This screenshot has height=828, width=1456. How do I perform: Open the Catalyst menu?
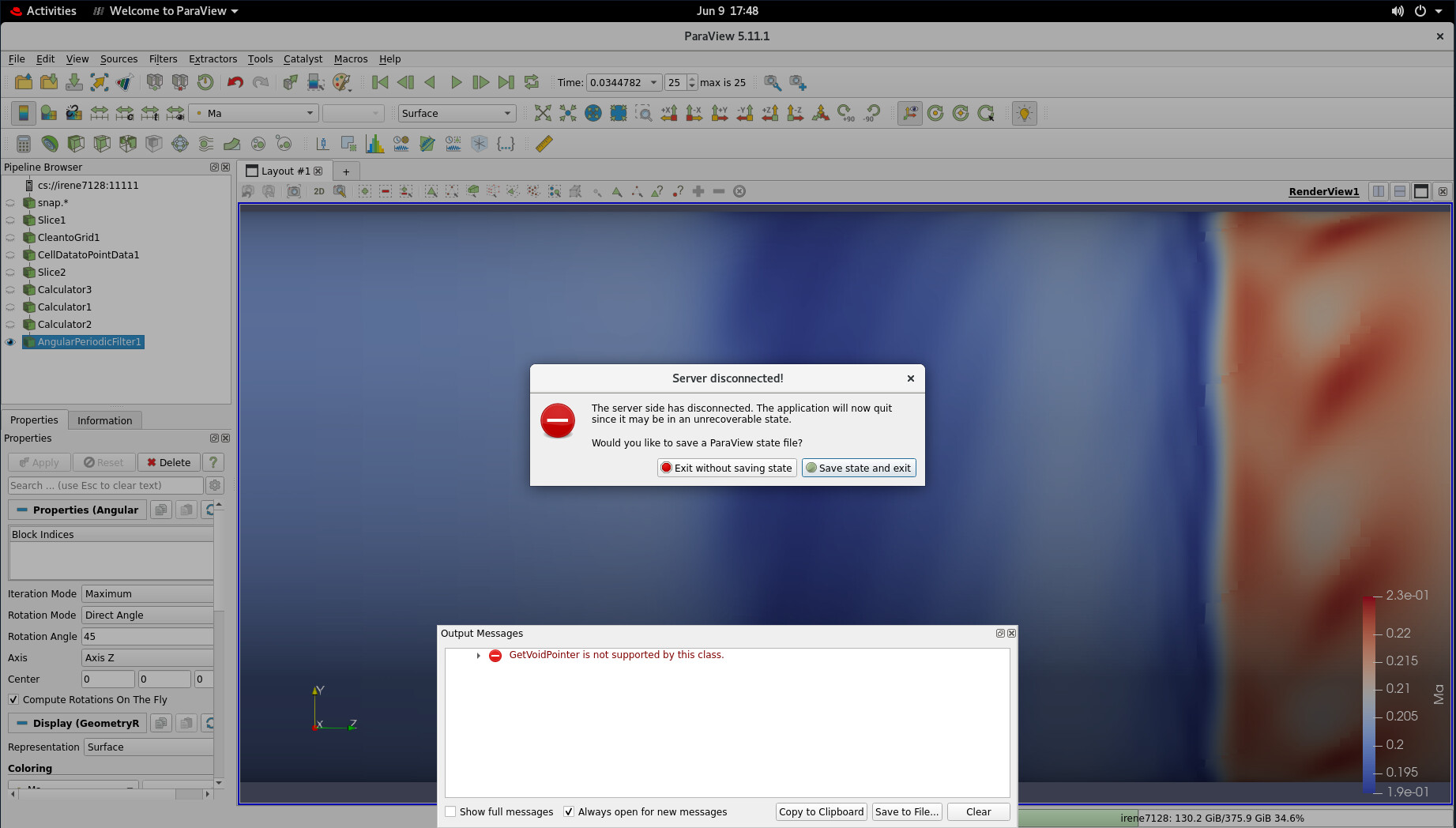(303, 59)
